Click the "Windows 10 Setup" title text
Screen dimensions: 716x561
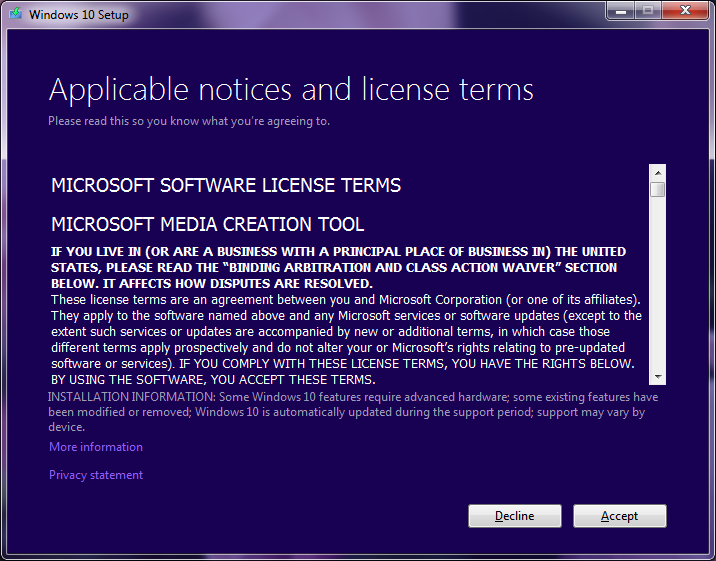(79, 15)
